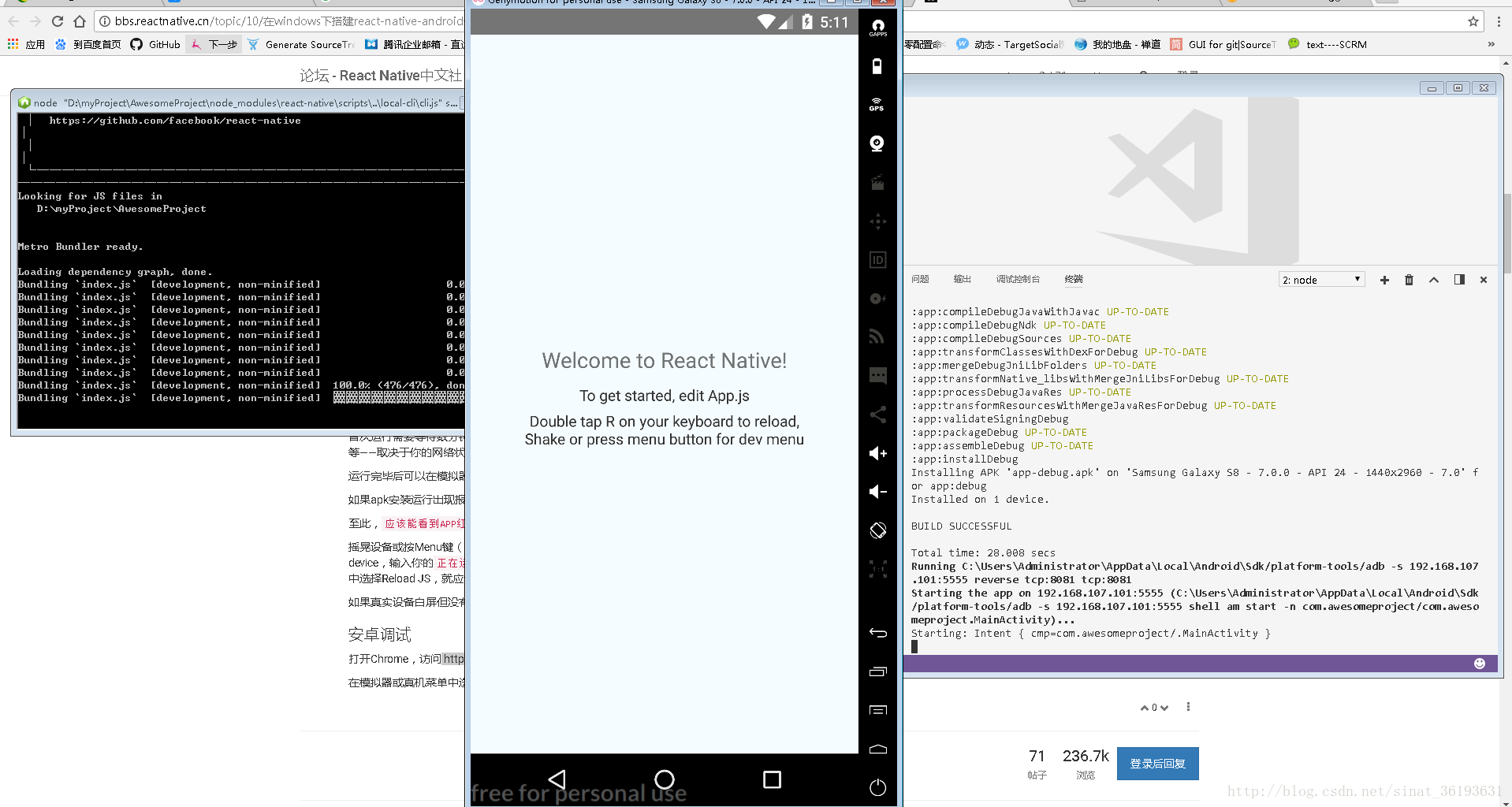This screenshot has width=1512, height=807.
Task: Click the VS Code feedback smiley icon
Action: point(1480,664)
